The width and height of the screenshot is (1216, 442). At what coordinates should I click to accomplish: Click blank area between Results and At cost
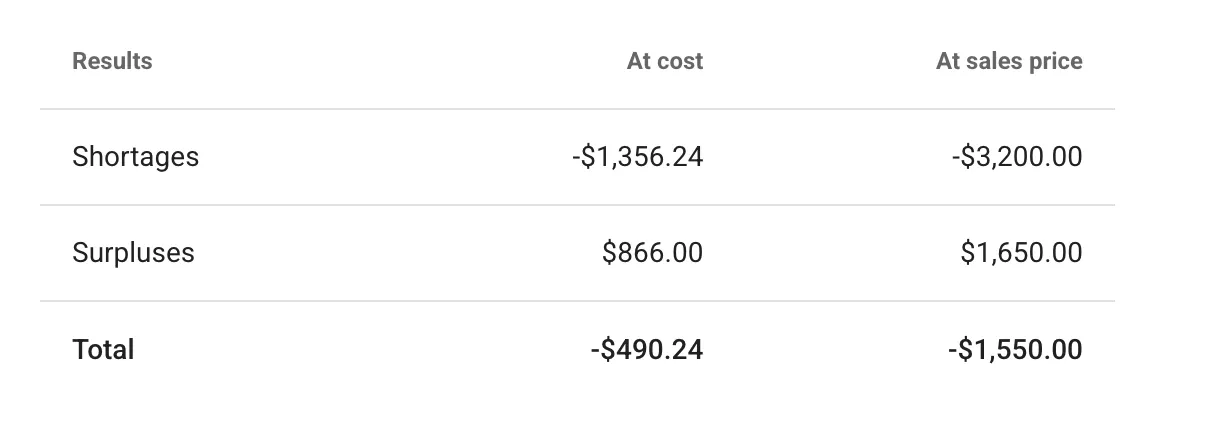tap(390, 61)
